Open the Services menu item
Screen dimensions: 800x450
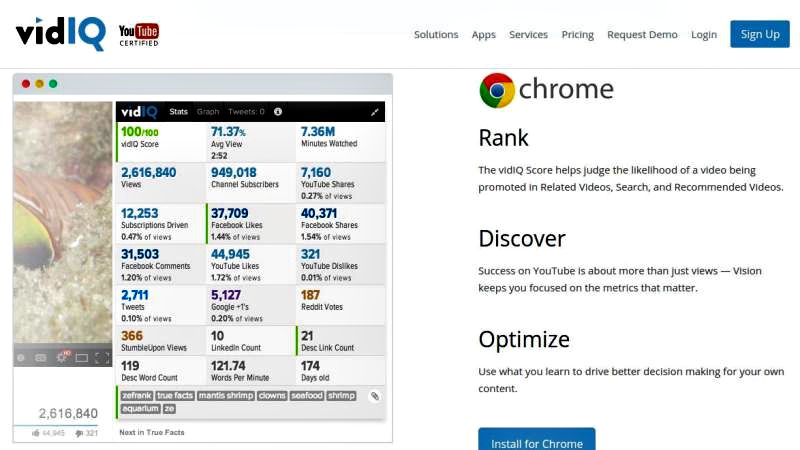pos(528,35)
